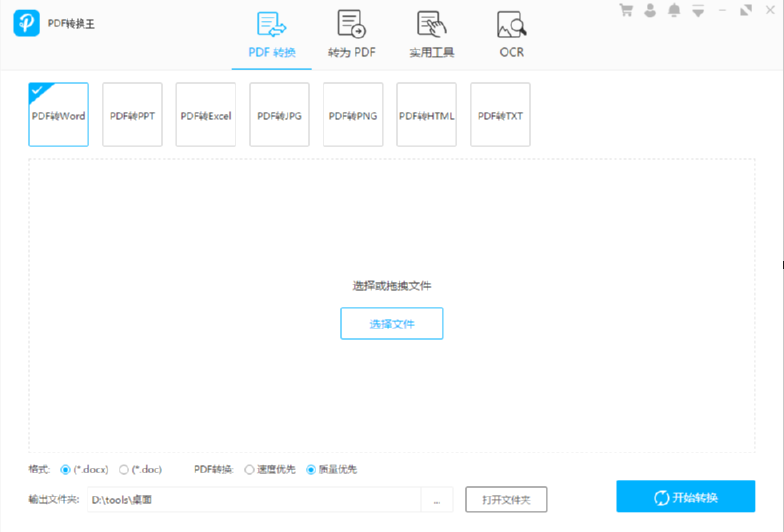Switch to the OCR tab
The width and height of the screenshot is (784, 532).
(x=512, y=35)
